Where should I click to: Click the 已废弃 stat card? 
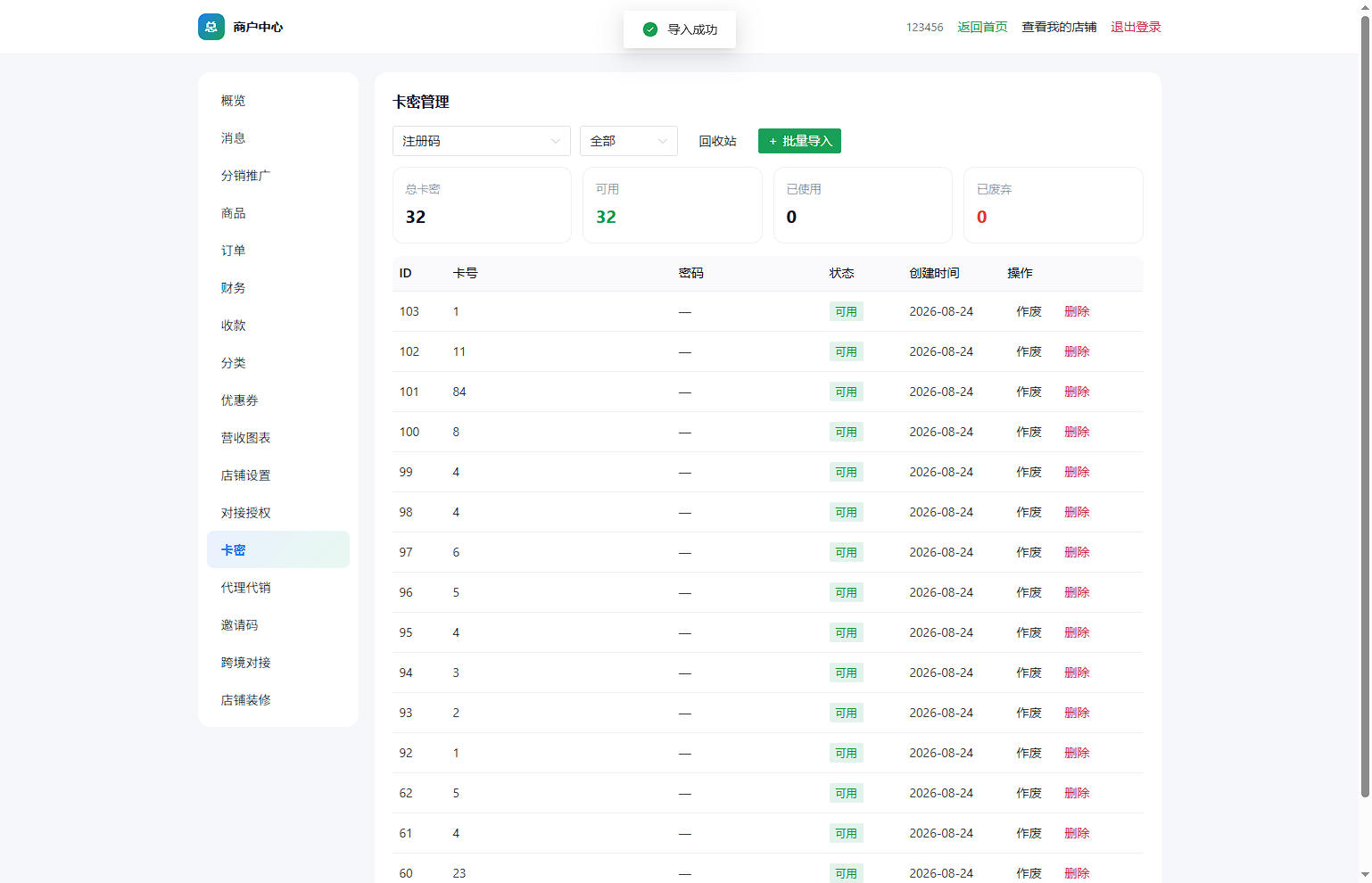(x=1054, y=205)
